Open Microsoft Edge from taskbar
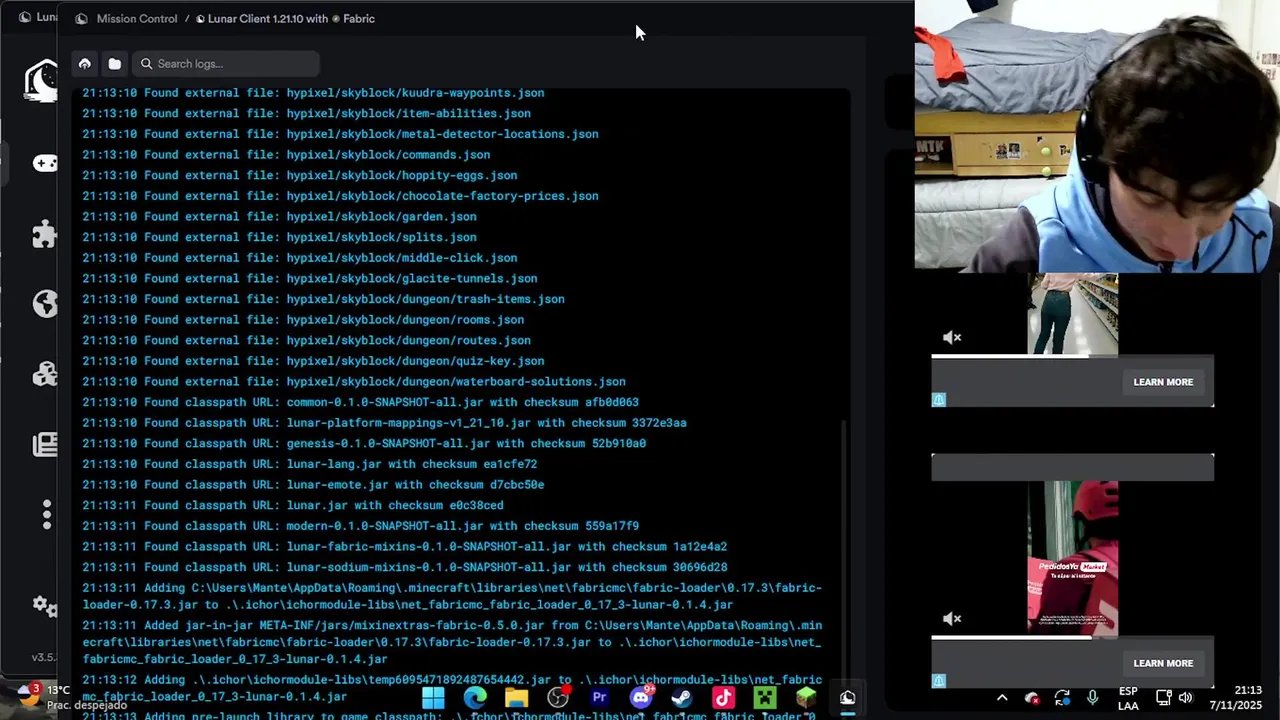The height and width of the screenshot is (720, 1280). pos(475,698)
